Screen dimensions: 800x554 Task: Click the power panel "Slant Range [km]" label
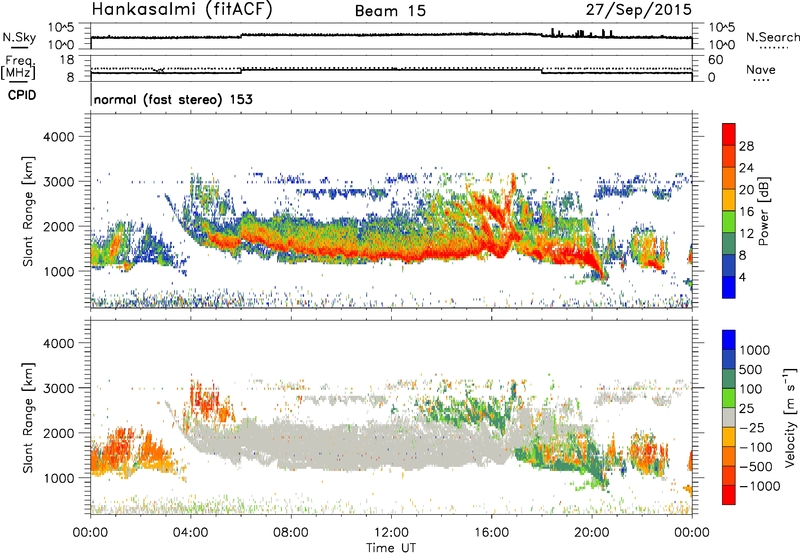pyautogui.click(x=28, y=211)
